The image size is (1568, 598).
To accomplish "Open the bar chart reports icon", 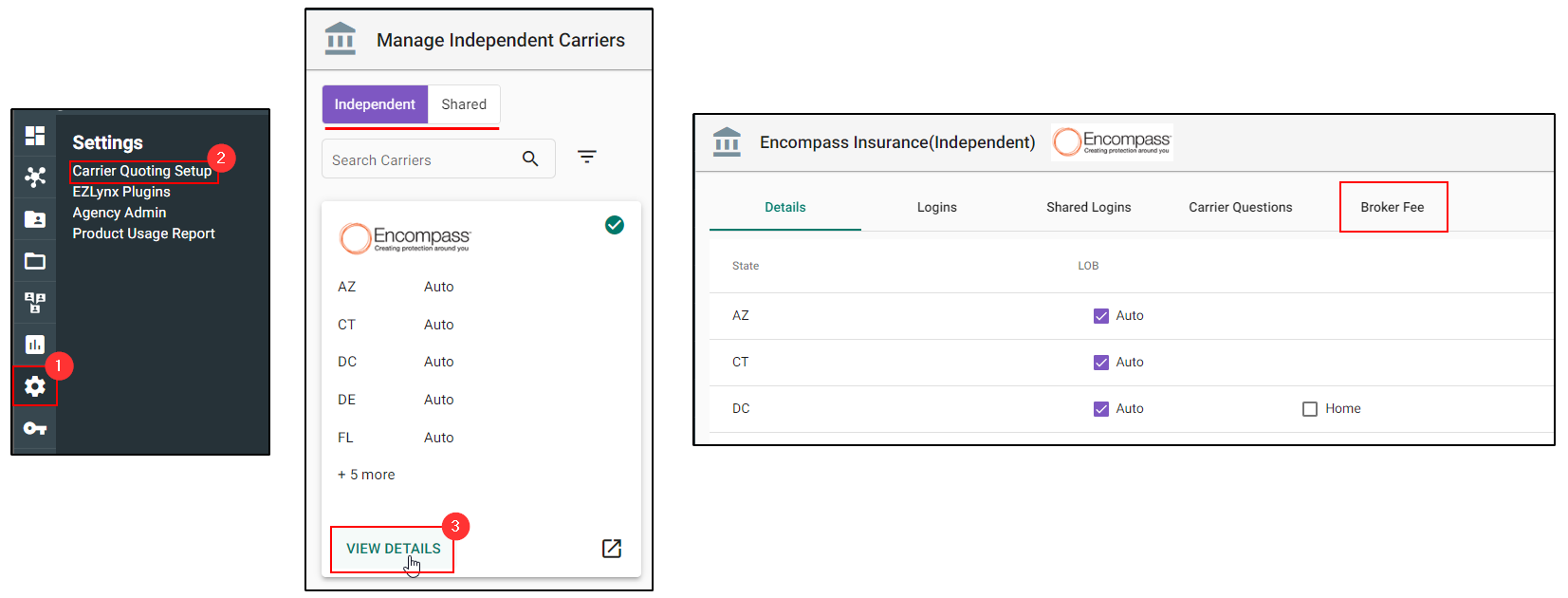I will coord(35,345).
